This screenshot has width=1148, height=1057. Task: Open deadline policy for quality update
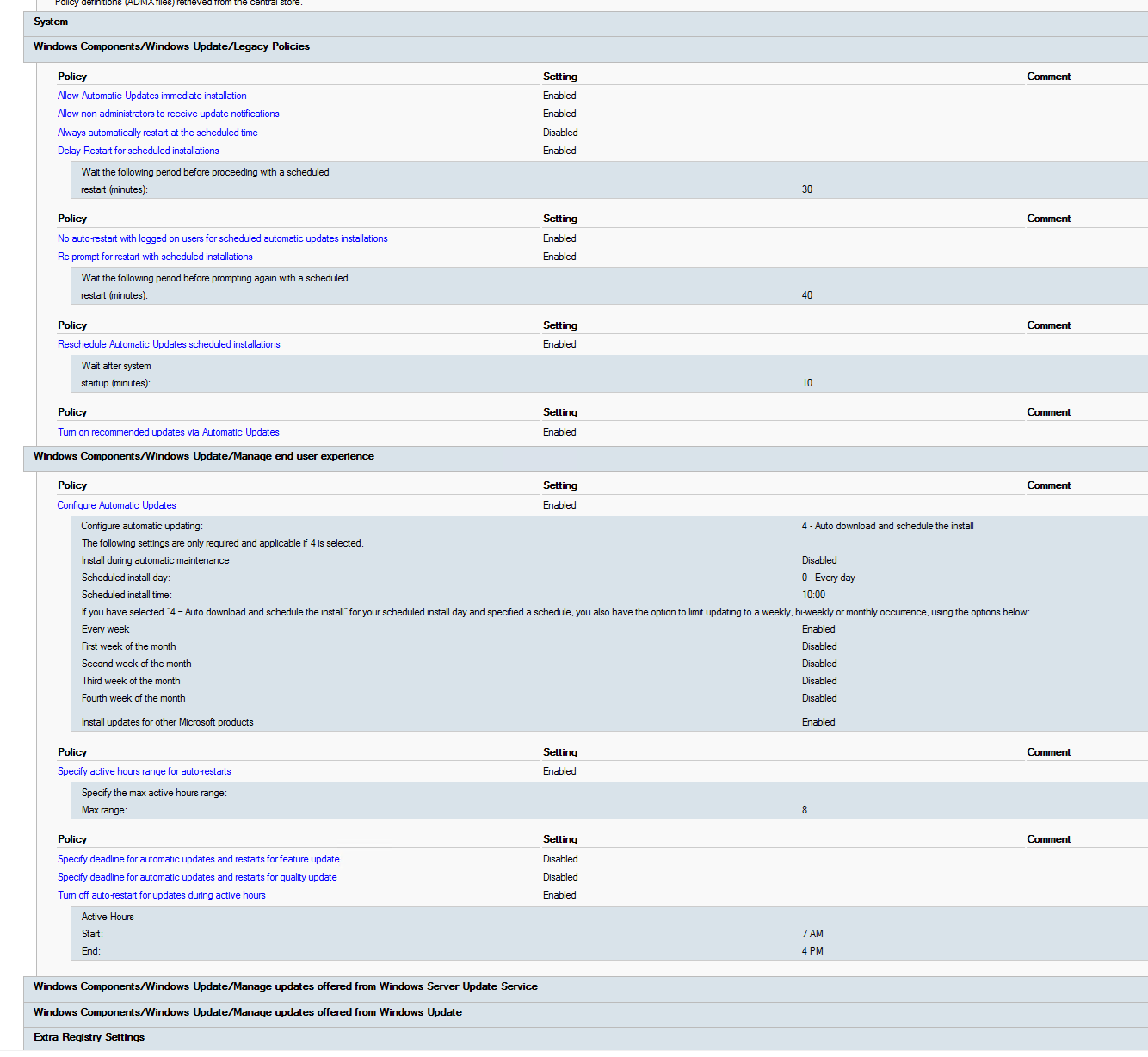pyautogui.click(x=197, y=877)
